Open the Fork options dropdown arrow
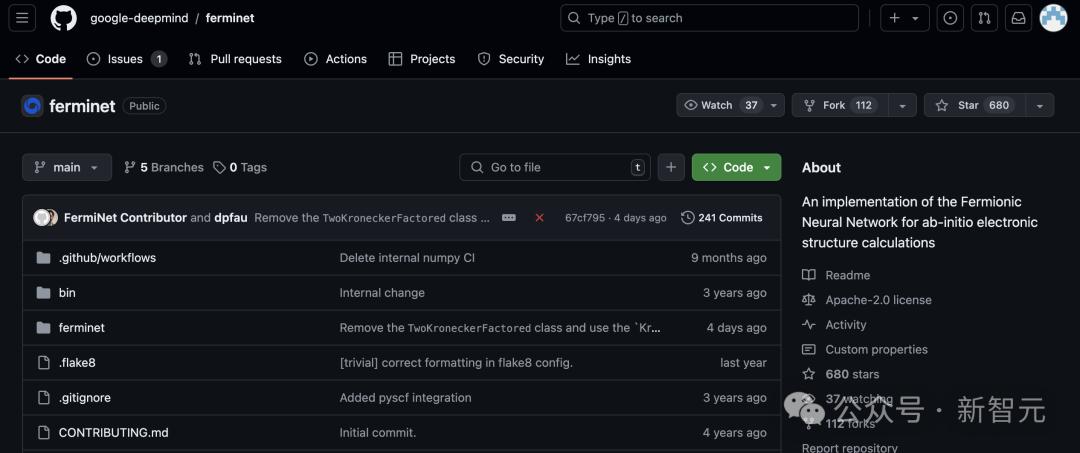The image size is (1080, 453). coord(902,105)
